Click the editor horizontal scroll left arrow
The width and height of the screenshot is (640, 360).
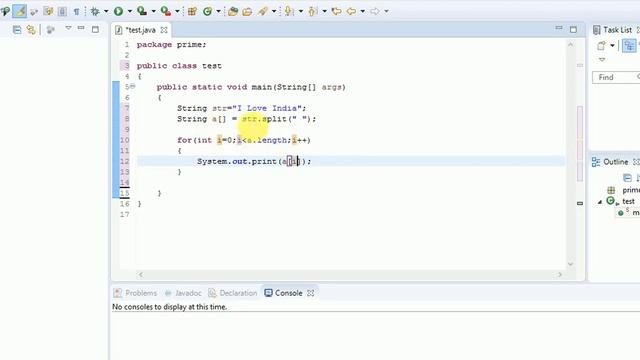click(x=141, y=275)
